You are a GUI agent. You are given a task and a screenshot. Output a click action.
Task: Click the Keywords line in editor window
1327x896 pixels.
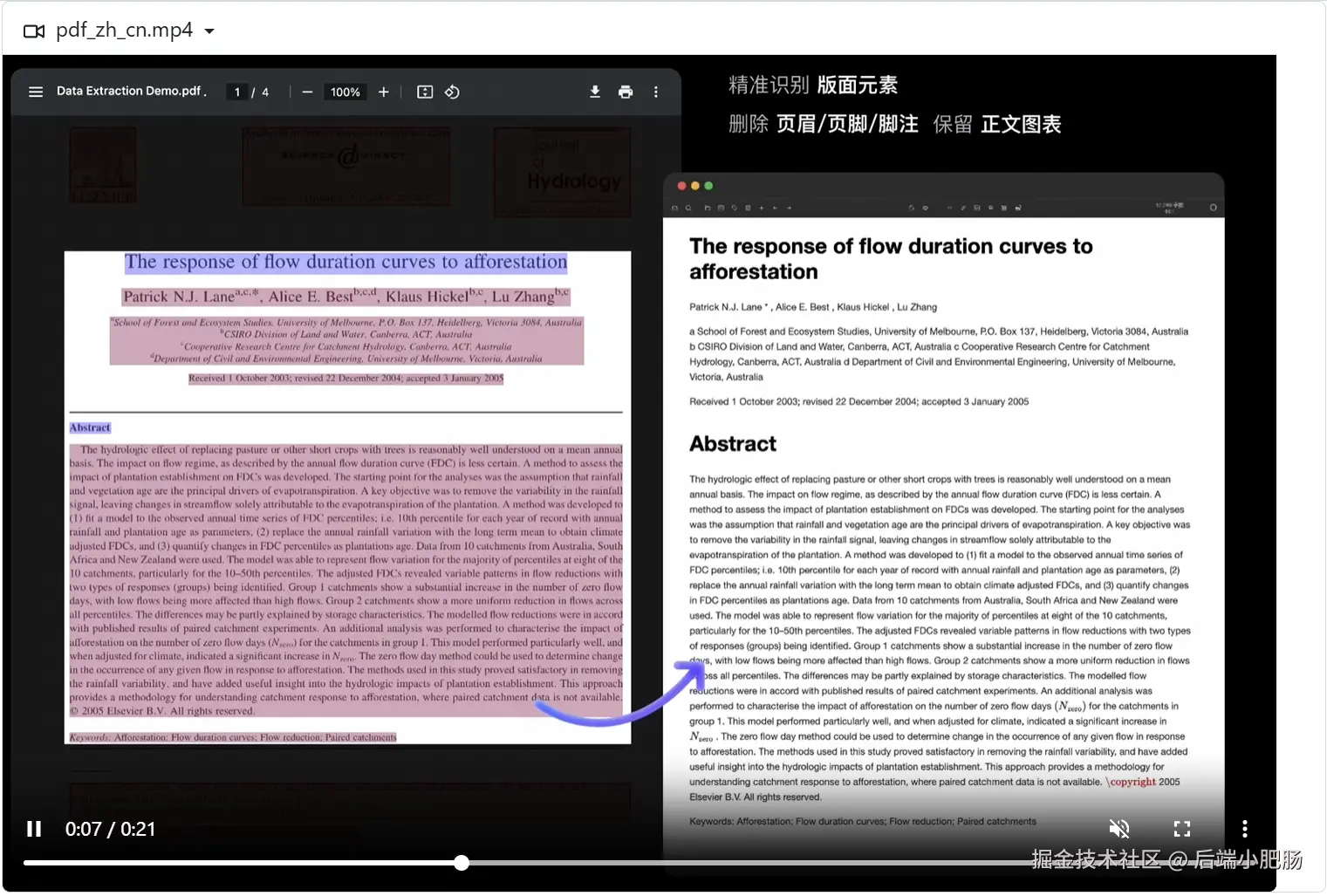(863, 821)
